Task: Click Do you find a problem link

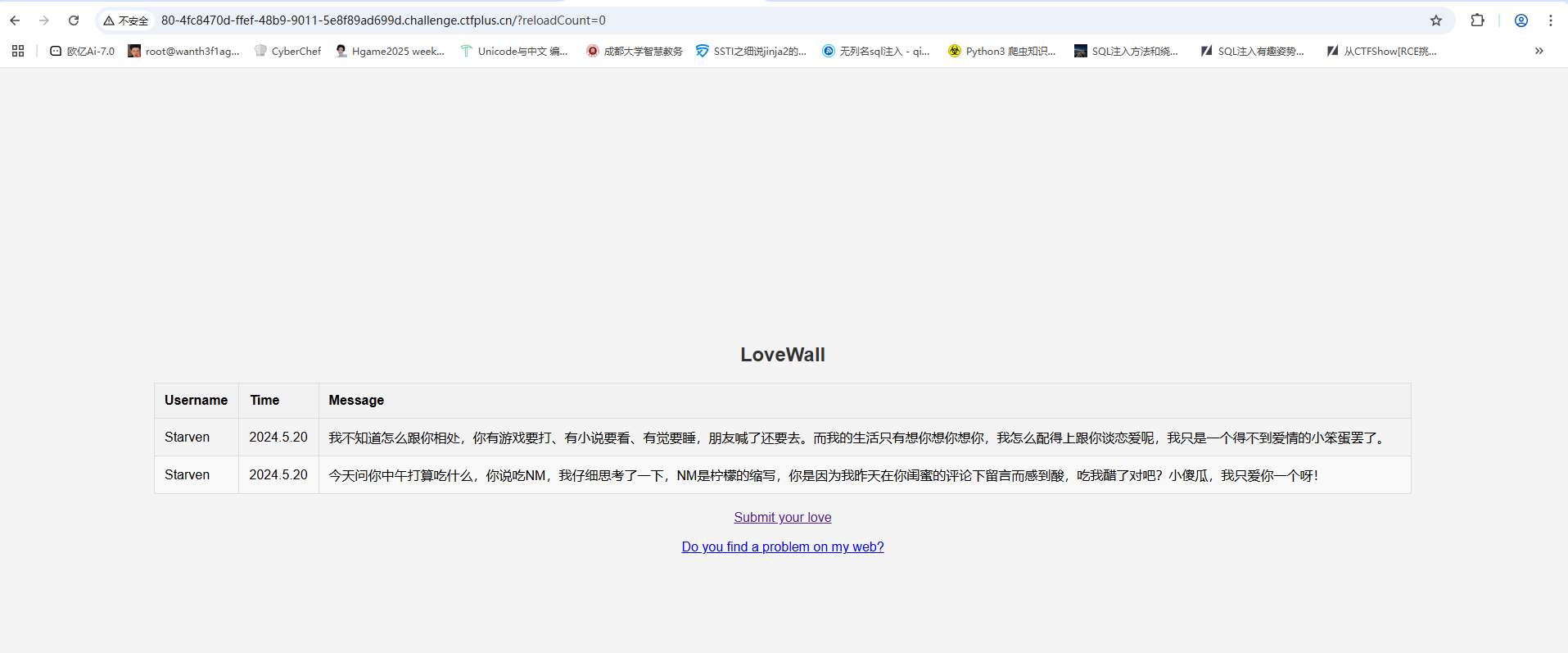Action: click(x=782, y=546)
